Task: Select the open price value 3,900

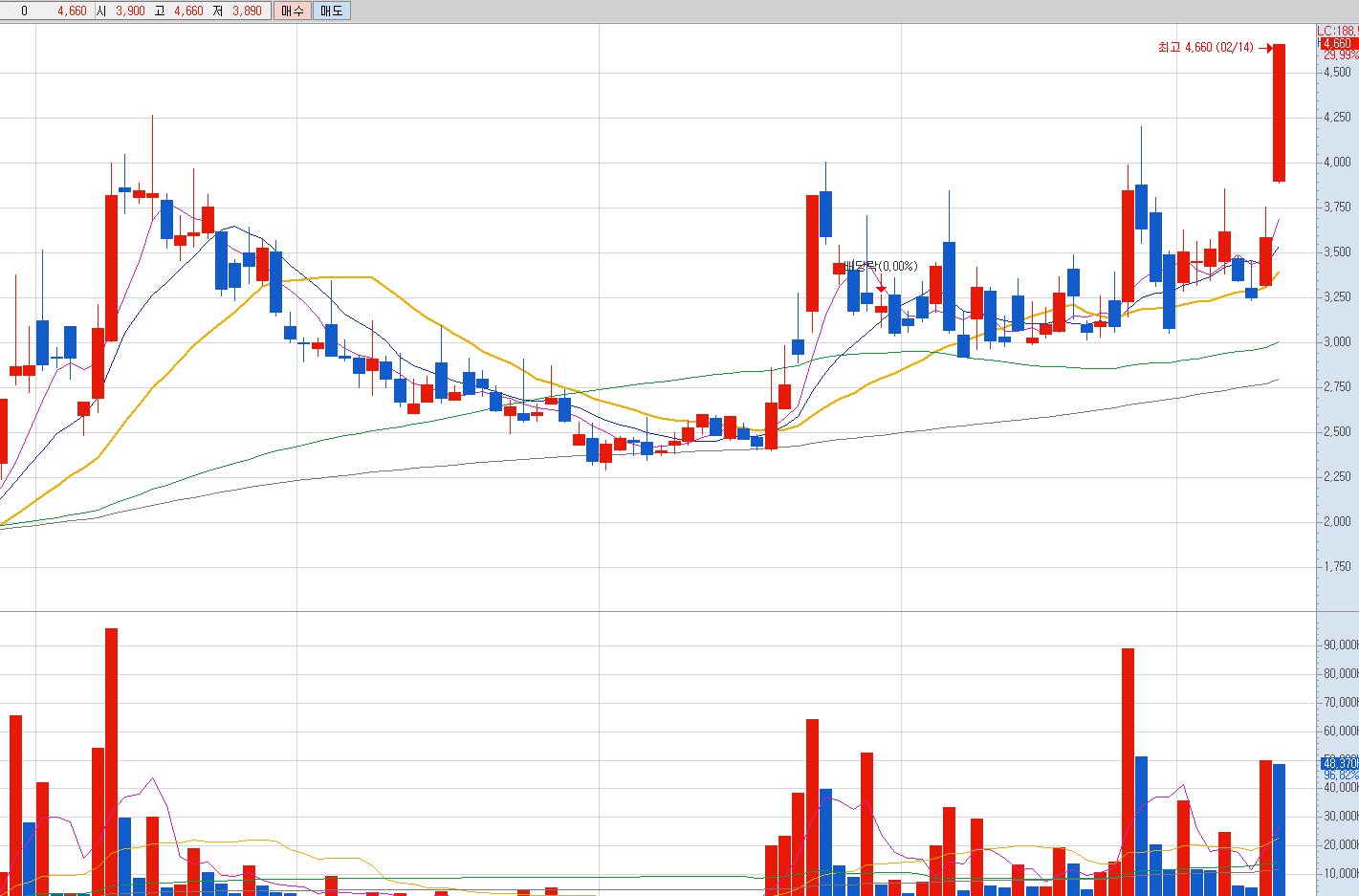Action: pos(130,11)
